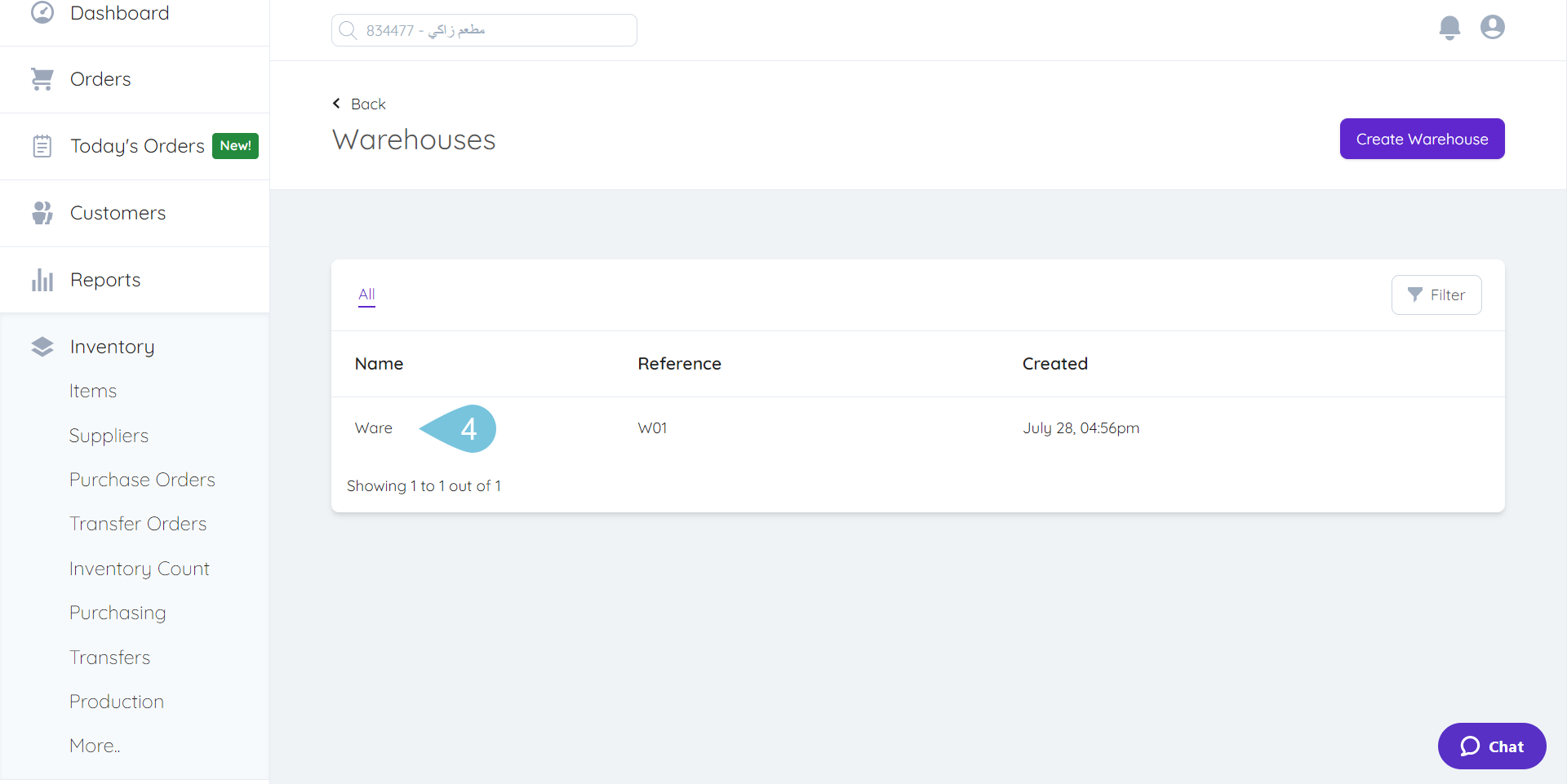The height and width of the screenshot is (784, 1567).
Task: Click the Reference column header
Action: coord(679,364)
